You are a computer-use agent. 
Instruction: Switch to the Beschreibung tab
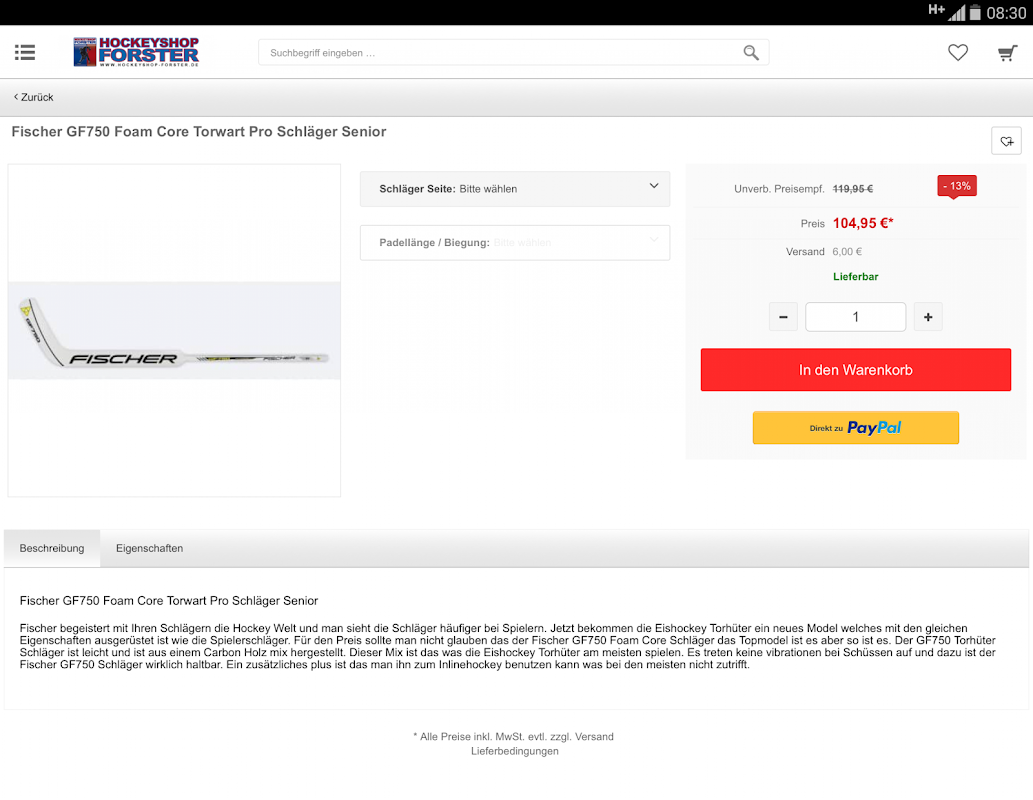pos(52,548)
